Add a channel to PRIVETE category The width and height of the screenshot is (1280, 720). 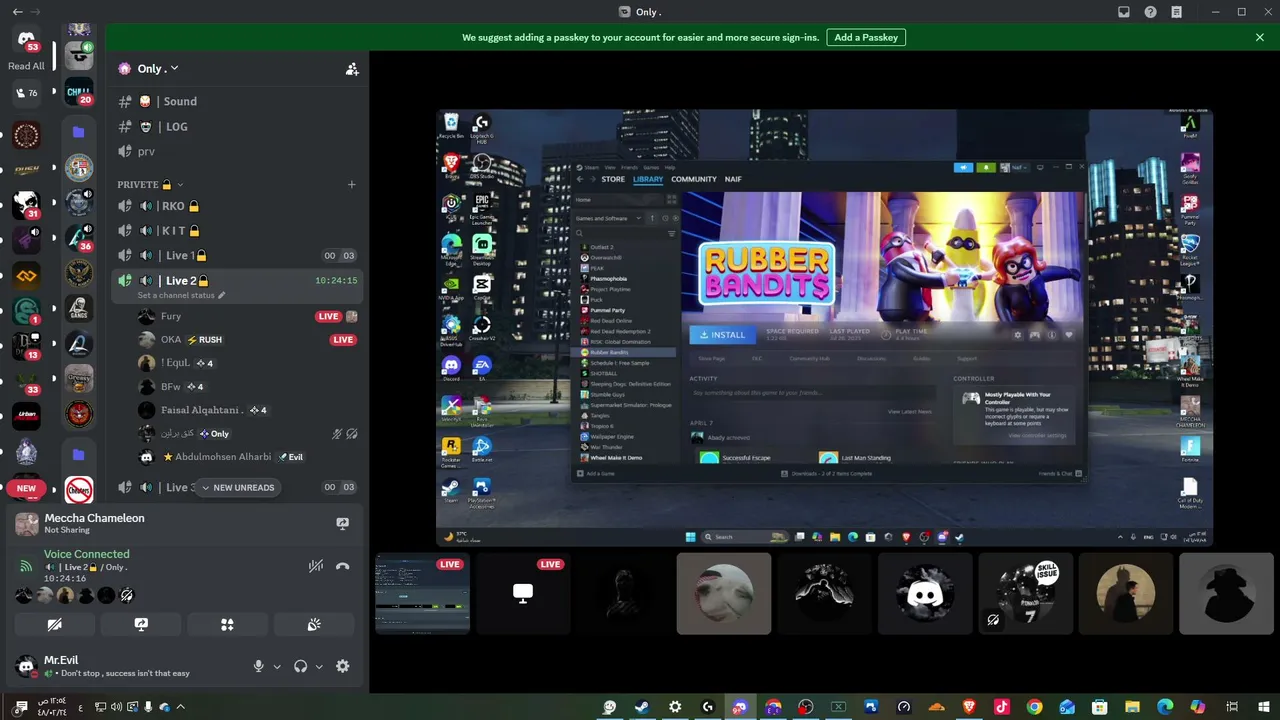tap(351, 185)
